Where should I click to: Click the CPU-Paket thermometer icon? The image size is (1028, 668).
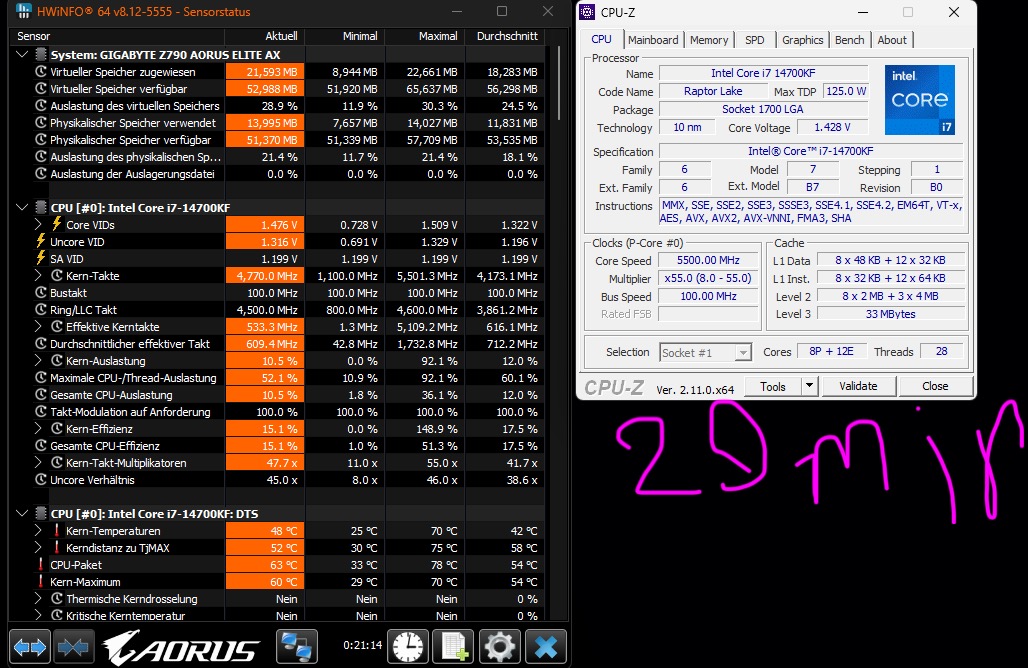click(41, 564)
